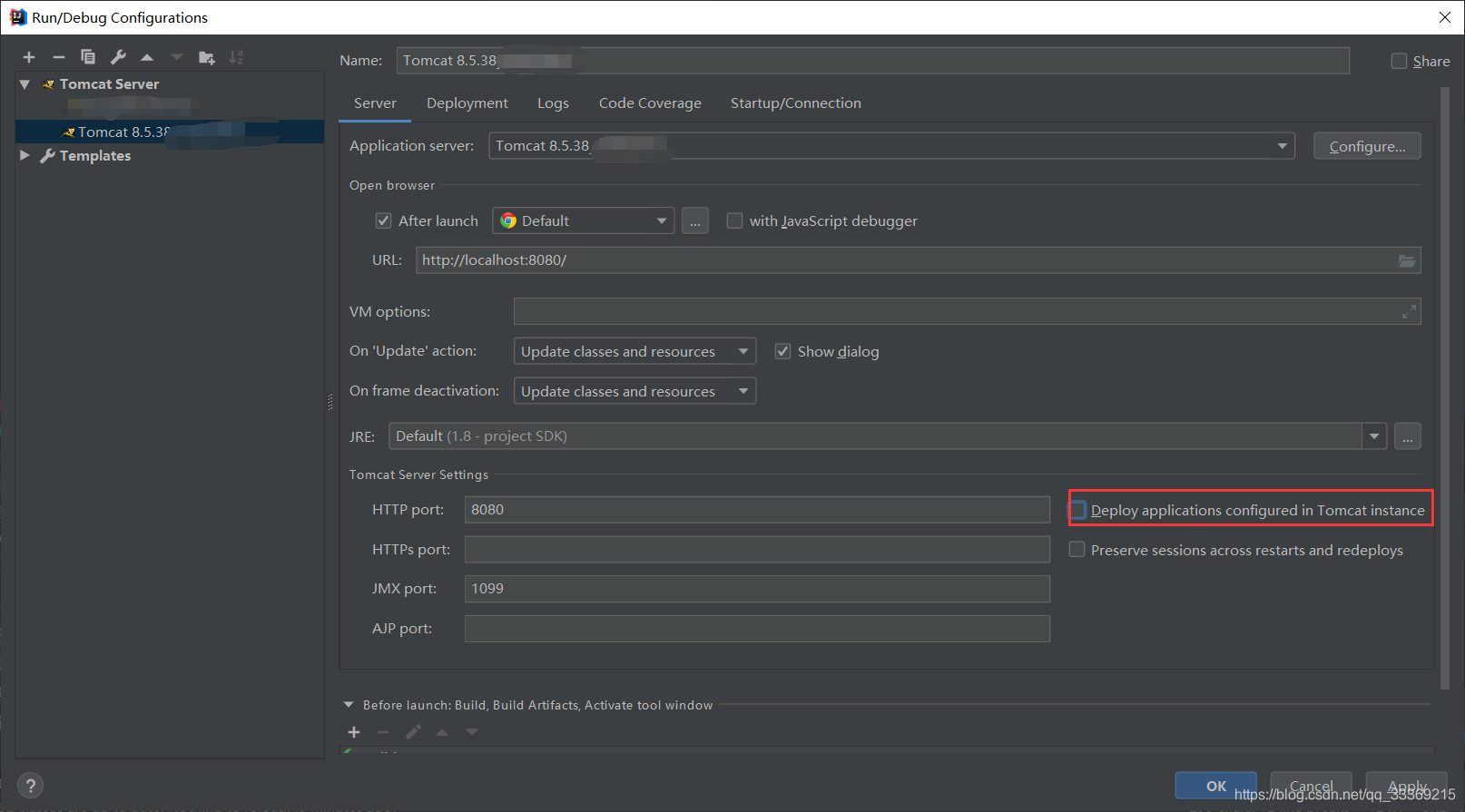Edit before-launch task pencil icon
The height and width of the screenshot is (812, 1465).
pyautogui.click(x=413, y=732)
